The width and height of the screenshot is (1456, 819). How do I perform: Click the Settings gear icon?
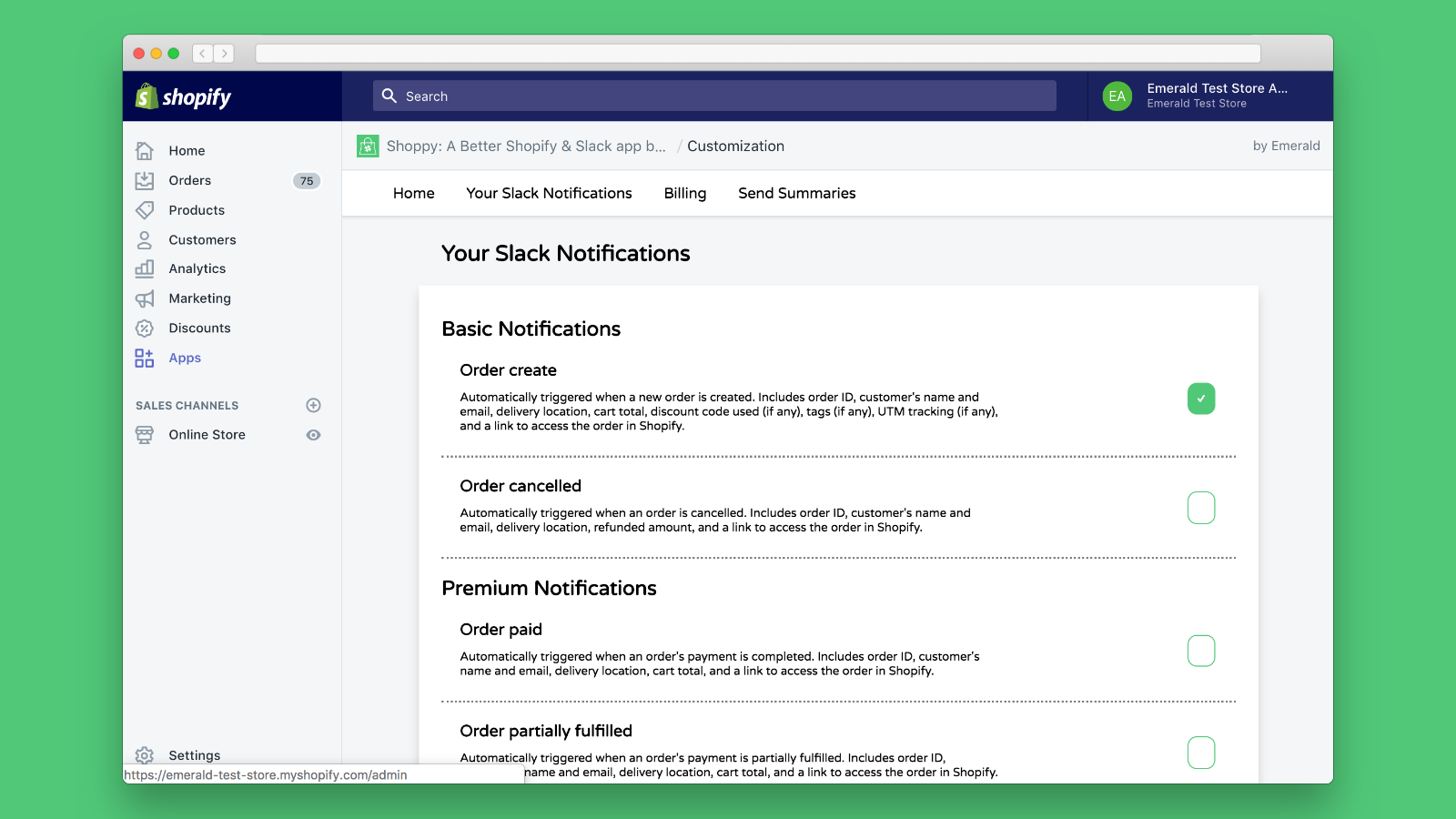(145, 755)
